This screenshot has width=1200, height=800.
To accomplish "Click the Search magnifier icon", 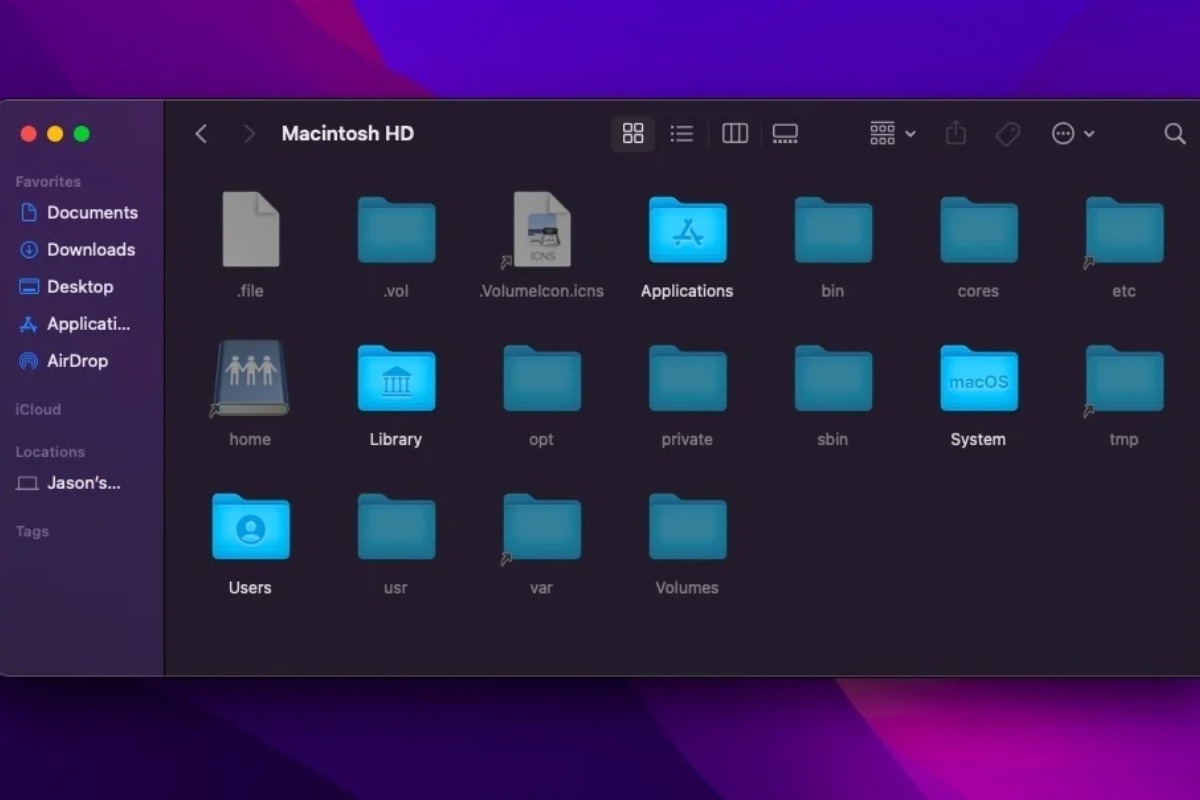I will click(1175, 134).
